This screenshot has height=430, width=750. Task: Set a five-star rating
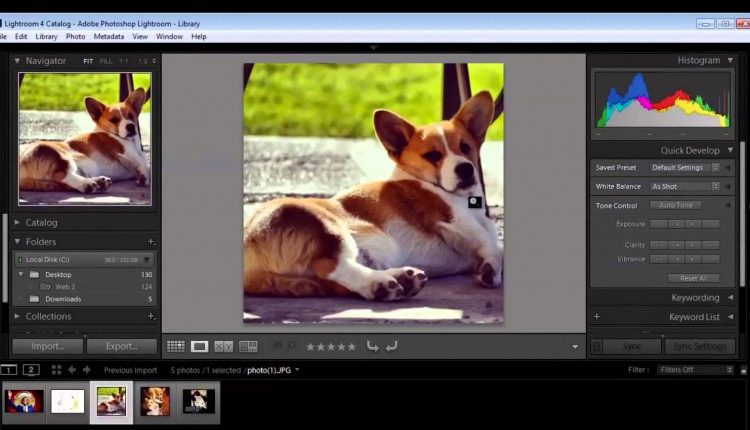352,347
